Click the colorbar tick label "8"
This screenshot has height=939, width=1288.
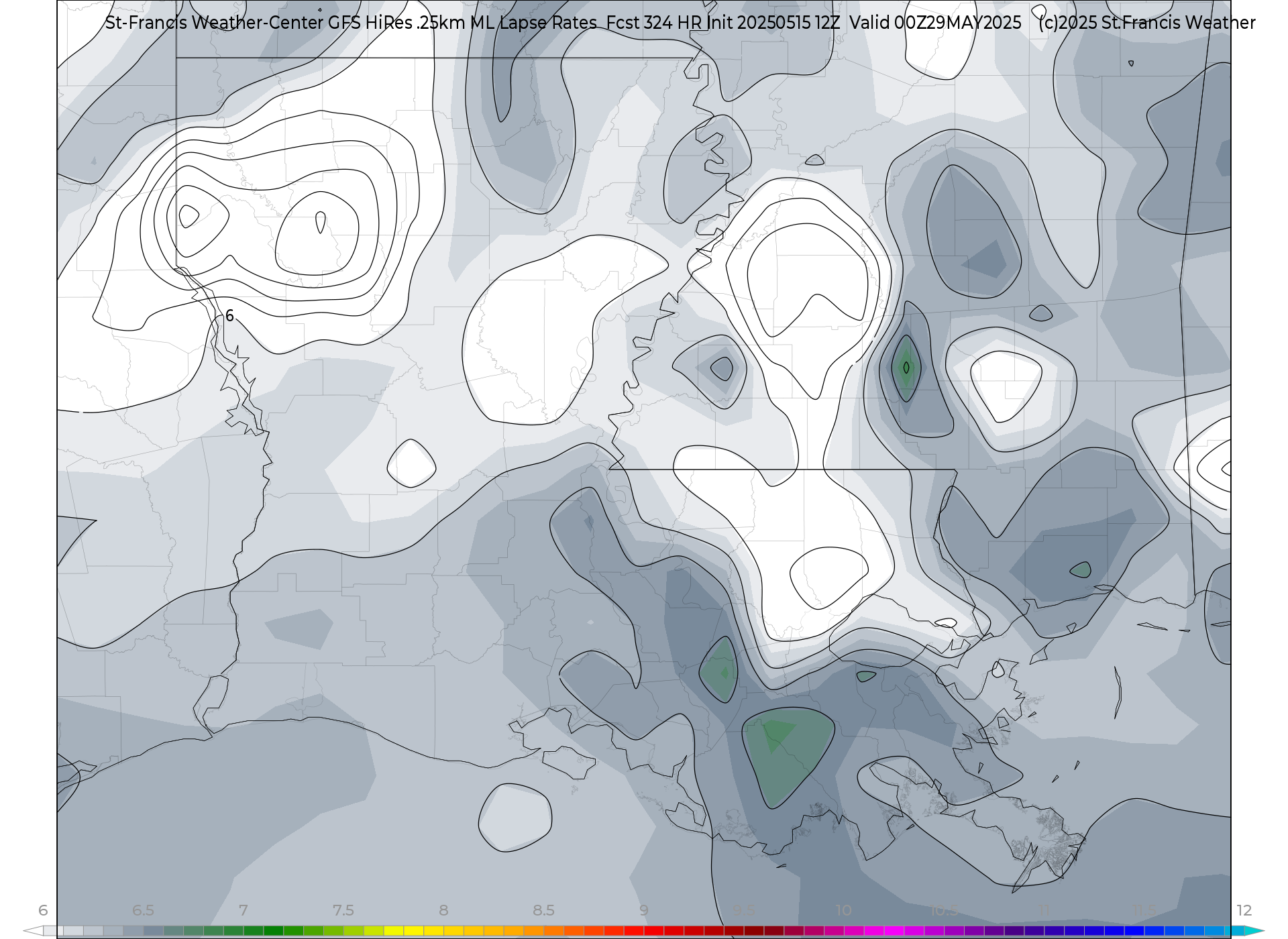pyautogui.click(x=443, y=910)
